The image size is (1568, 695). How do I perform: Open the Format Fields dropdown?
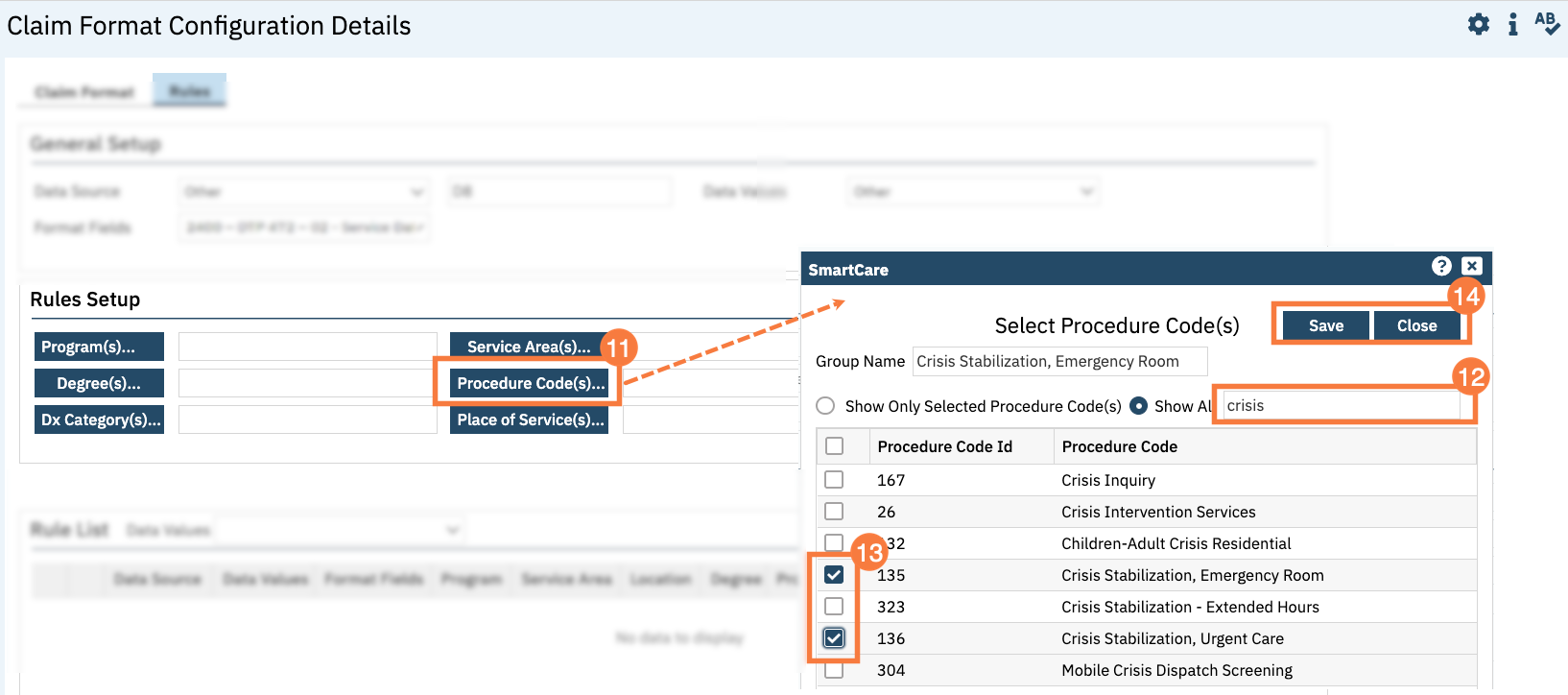click(x=303, y=228)
